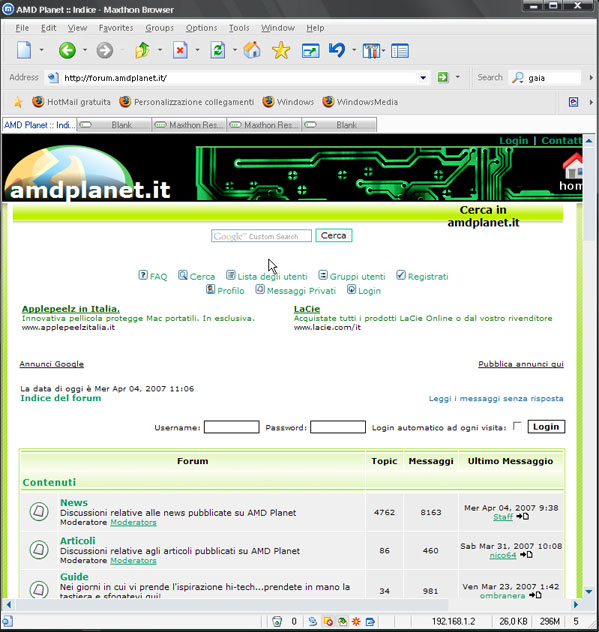Click the blue Undo arrow icon
The height and width of the screenshot is (632, 599).
pos(337,50)
